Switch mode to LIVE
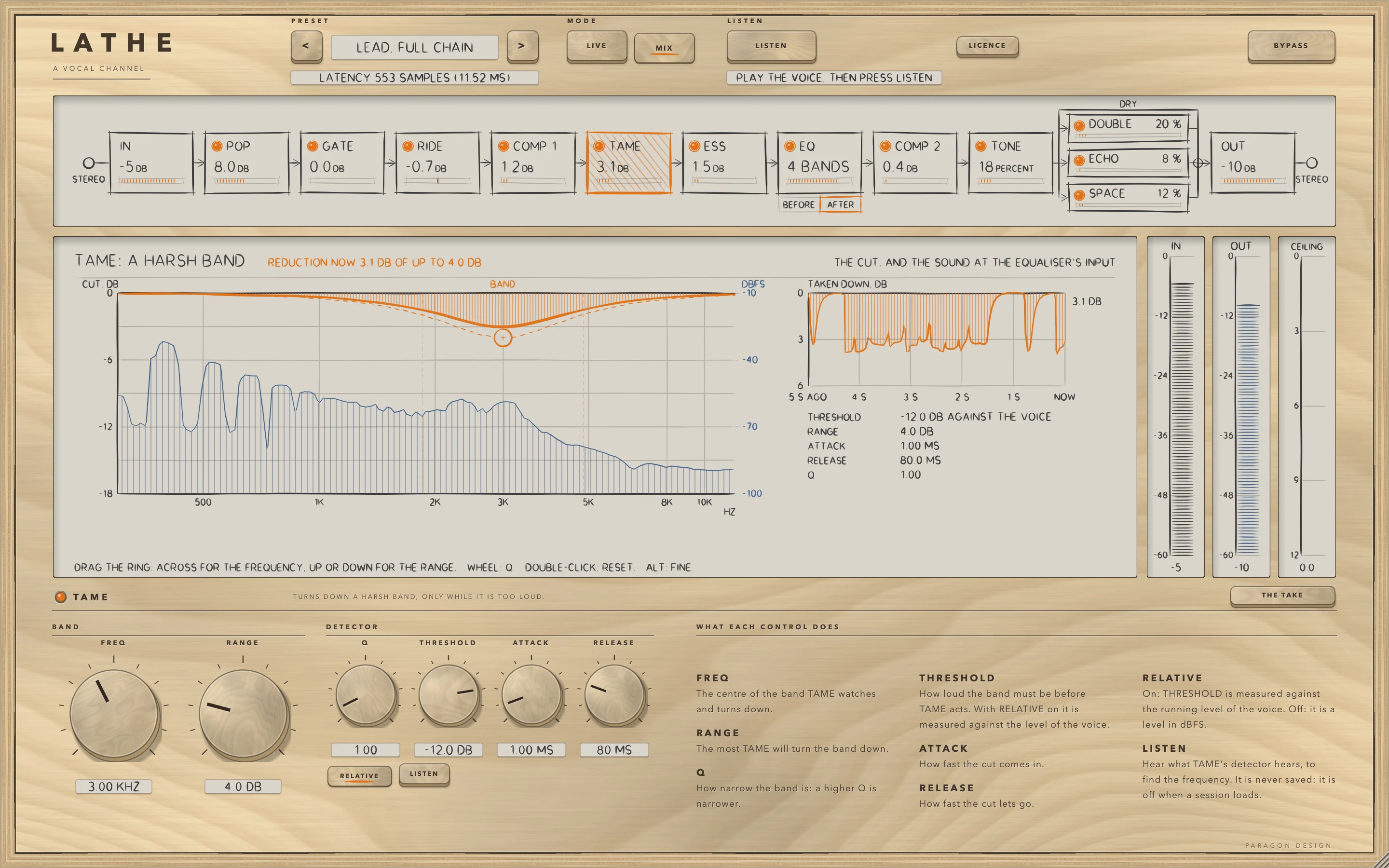The width and height of the screenshot is (1389, 868). click(596, 46)
